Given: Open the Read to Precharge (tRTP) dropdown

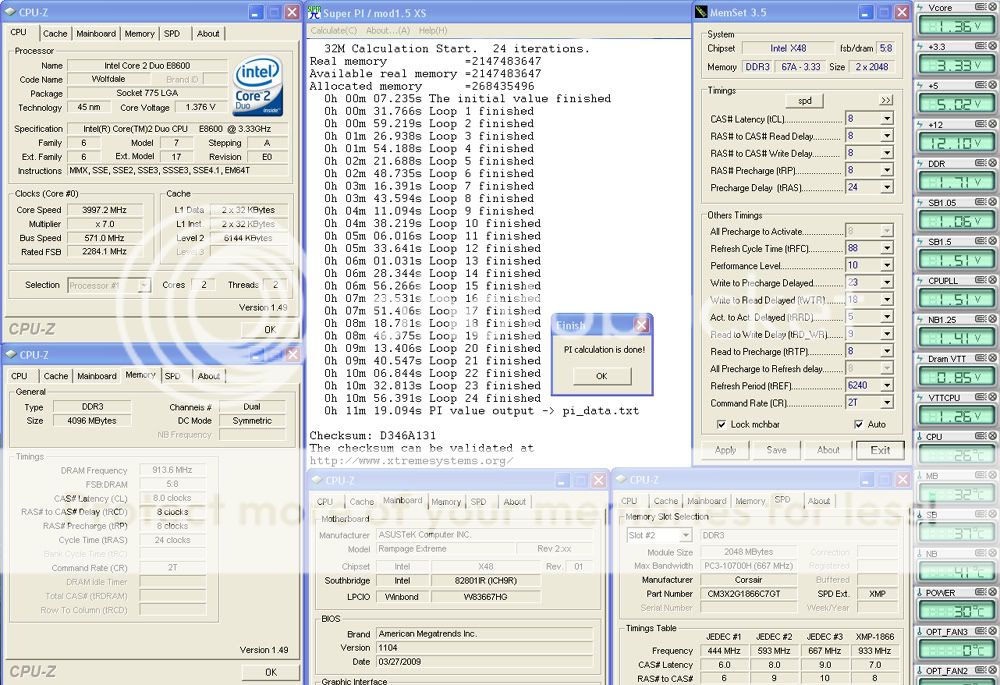Looking at the screenshot, I should [887, 351].
